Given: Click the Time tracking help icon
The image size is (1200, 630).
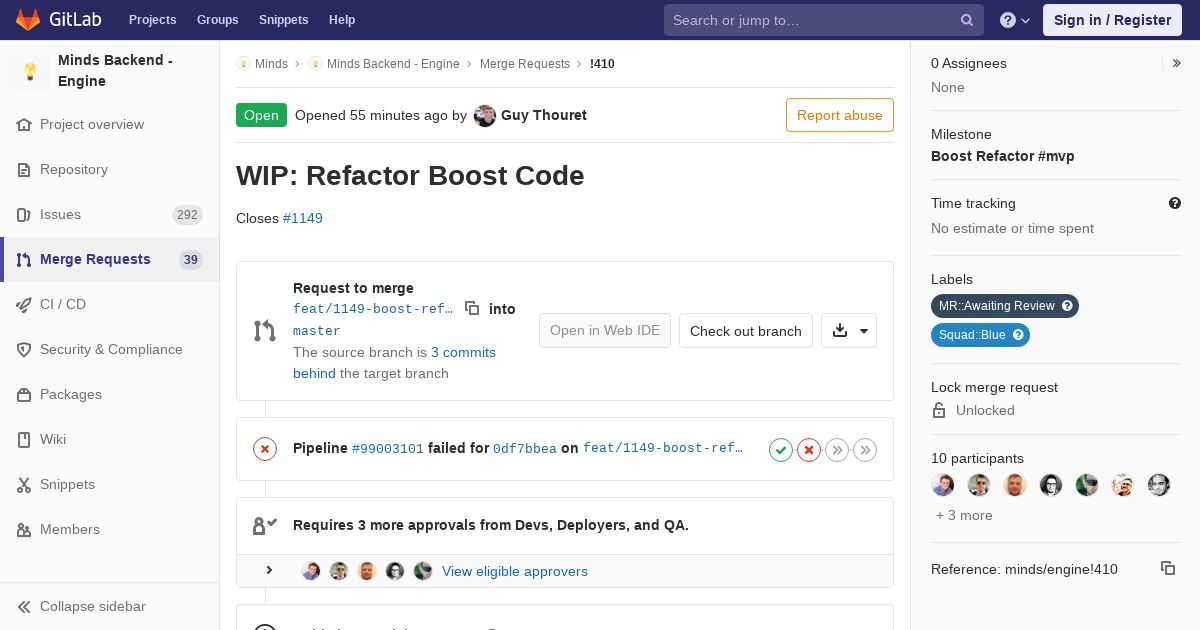Looking at the screenshot, I should (x=1175, y=203).
